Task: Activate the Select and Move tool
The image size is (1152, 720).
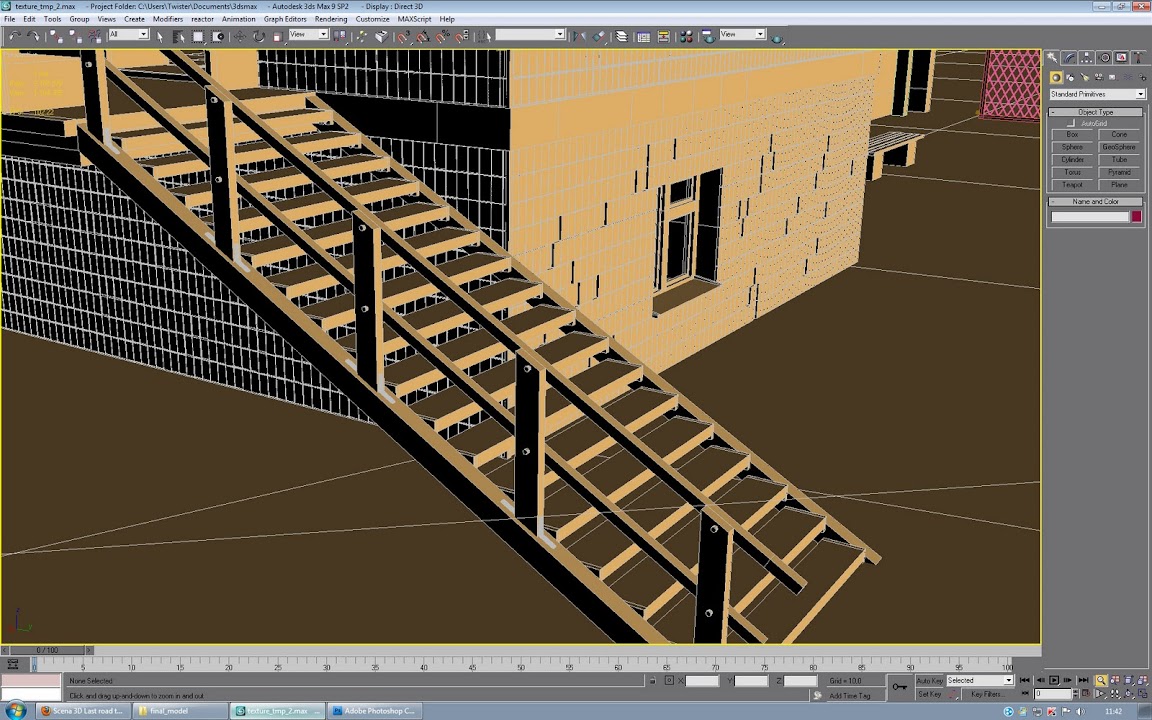Action: pos(240,36)
